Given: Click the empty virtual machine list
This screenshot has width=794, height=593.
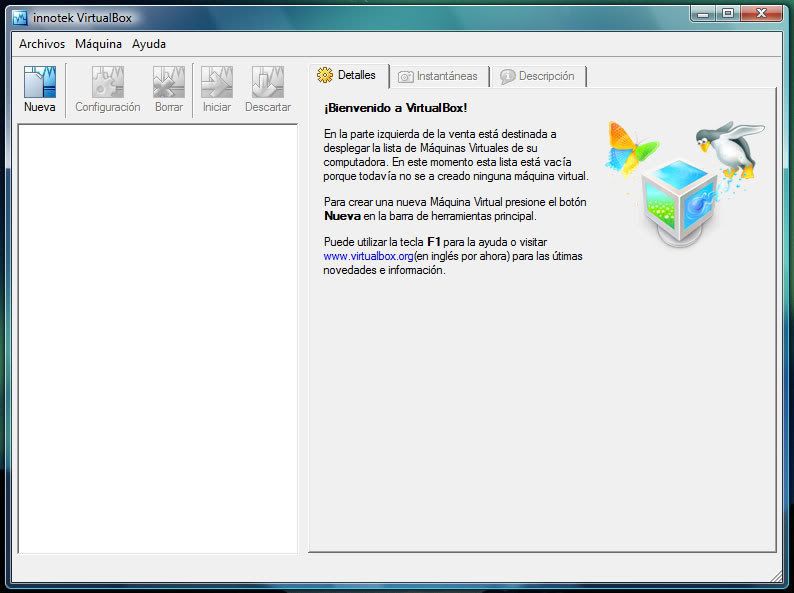Looking at the screenshot, I should tap(157, 338).
